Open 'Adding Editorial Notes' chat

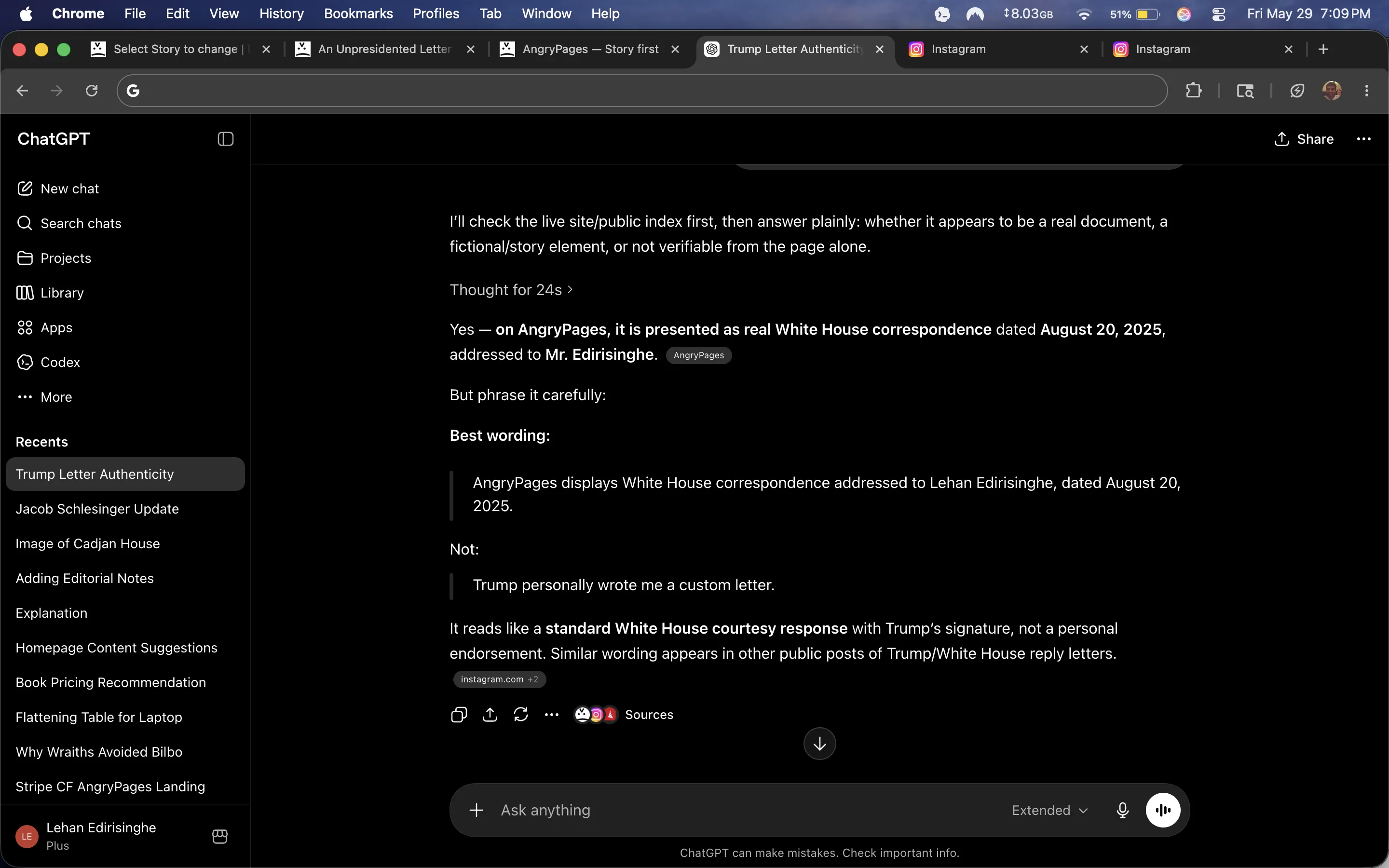tap(125, 579)
